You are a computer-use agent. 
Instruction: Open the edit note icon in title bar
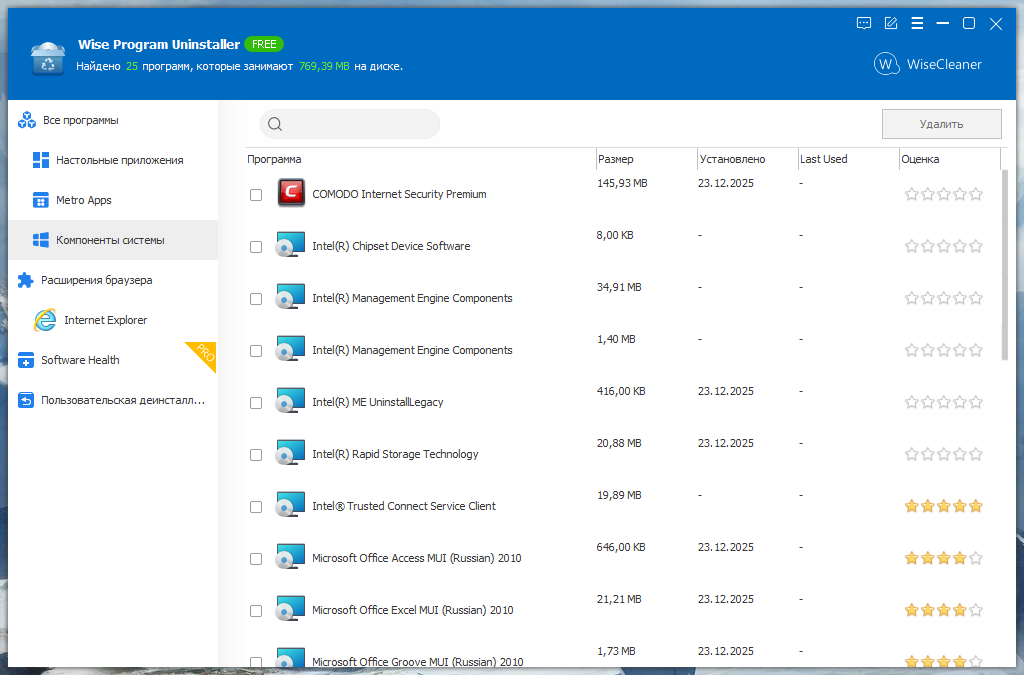891,23
